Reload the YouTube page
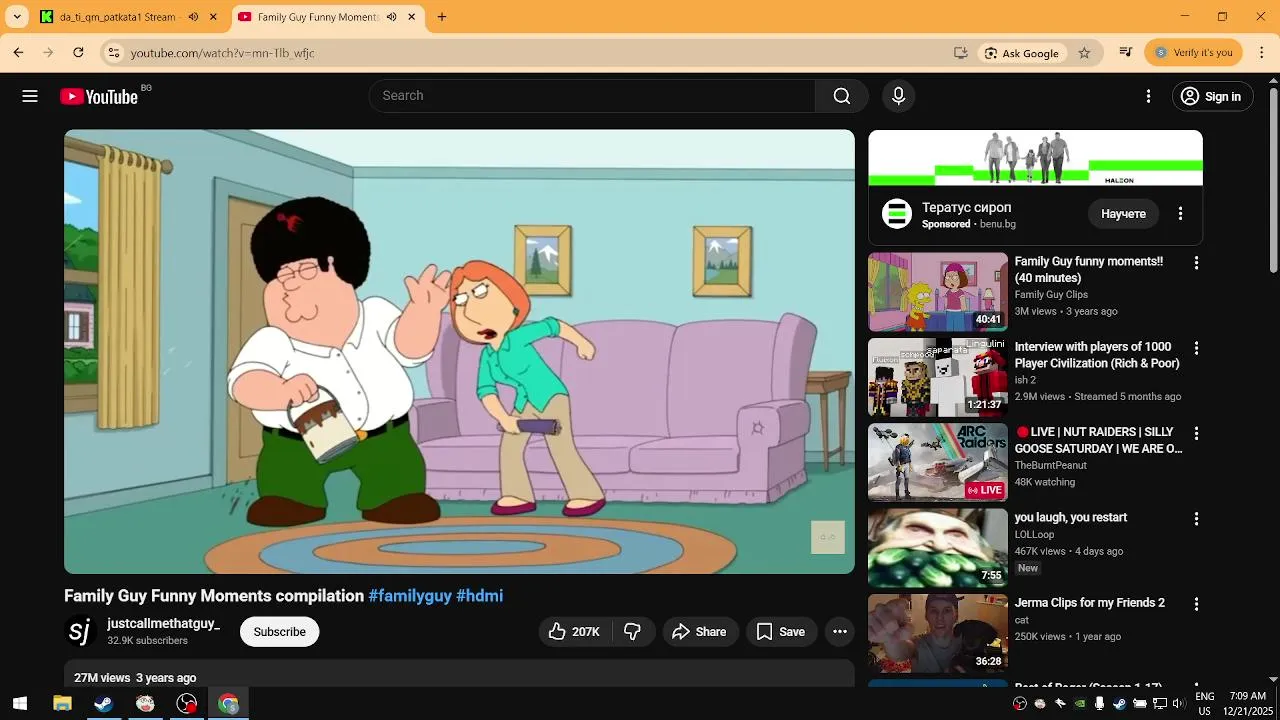Screen dimensions: 1280x720 click(x=78, y=53)
